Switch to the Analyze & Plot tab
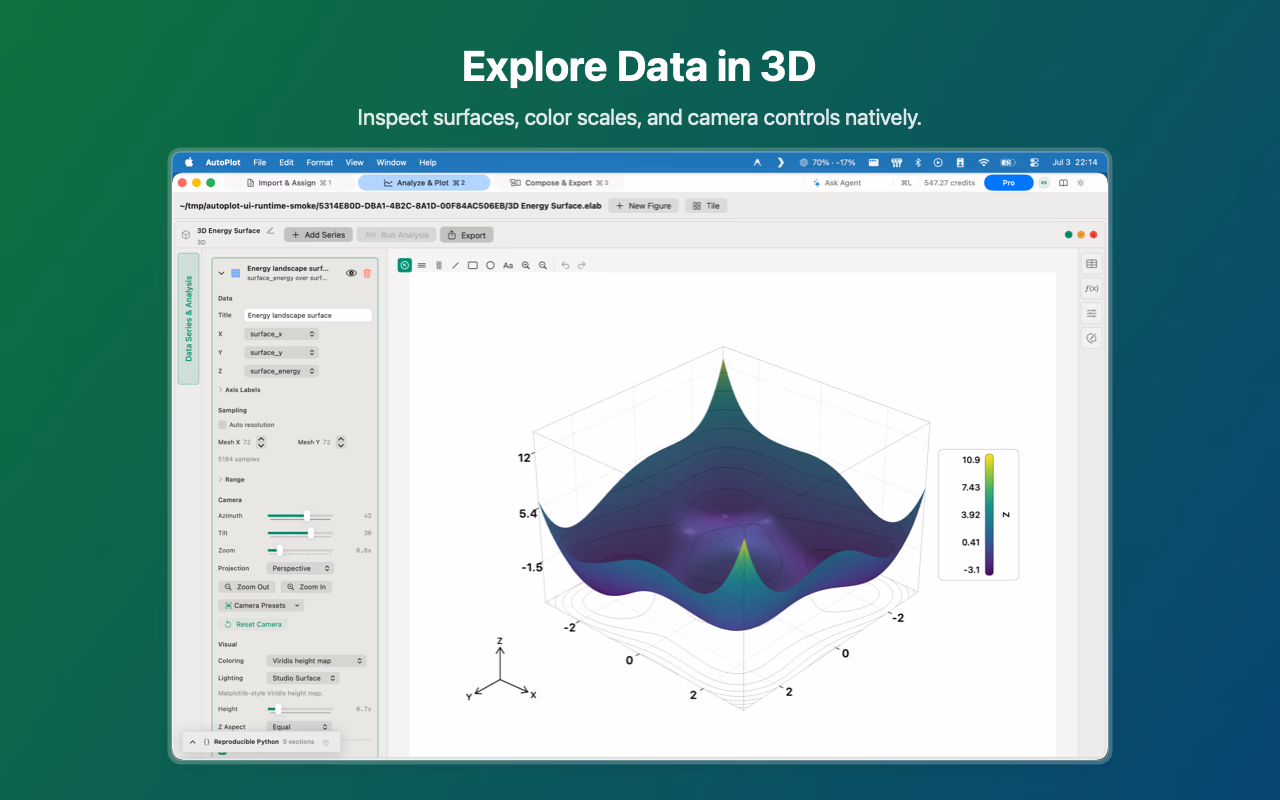 (x=424, y=183)
